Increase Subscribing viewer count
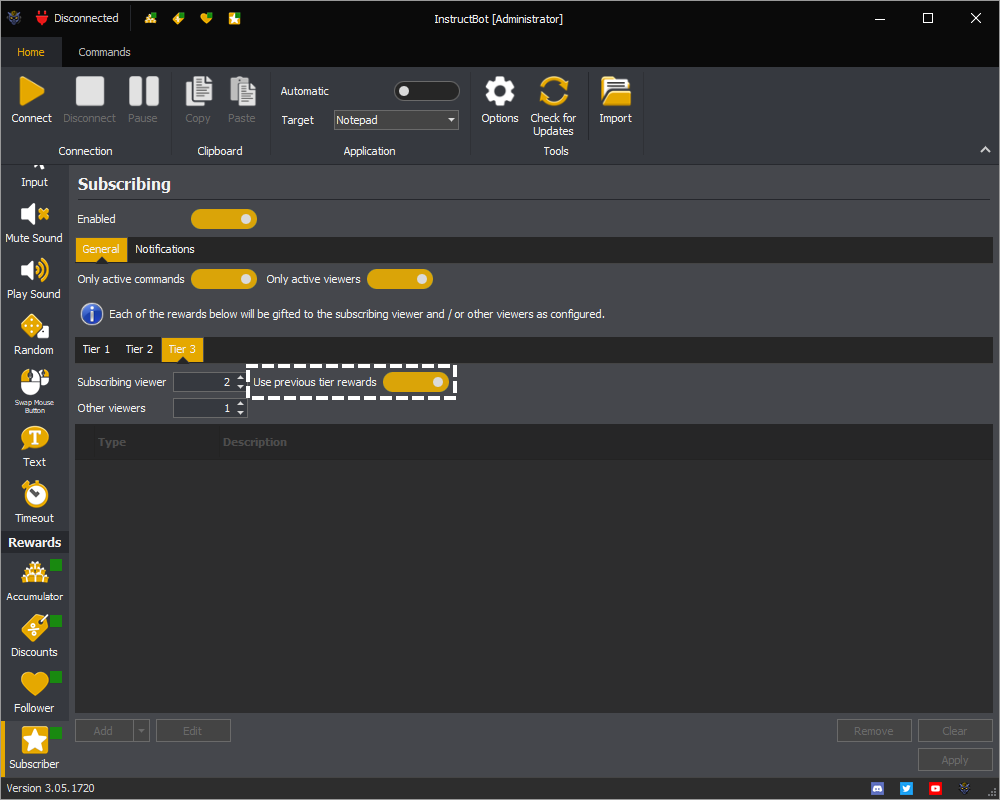Viewport: 1000px width, 800px height. (240, 378)
